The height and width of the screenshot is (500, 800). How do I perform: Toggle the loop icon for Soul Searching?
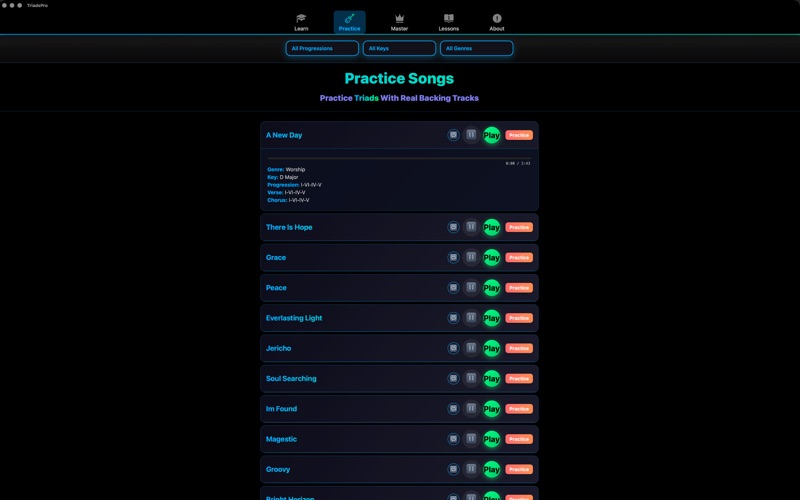pos(453,379)
